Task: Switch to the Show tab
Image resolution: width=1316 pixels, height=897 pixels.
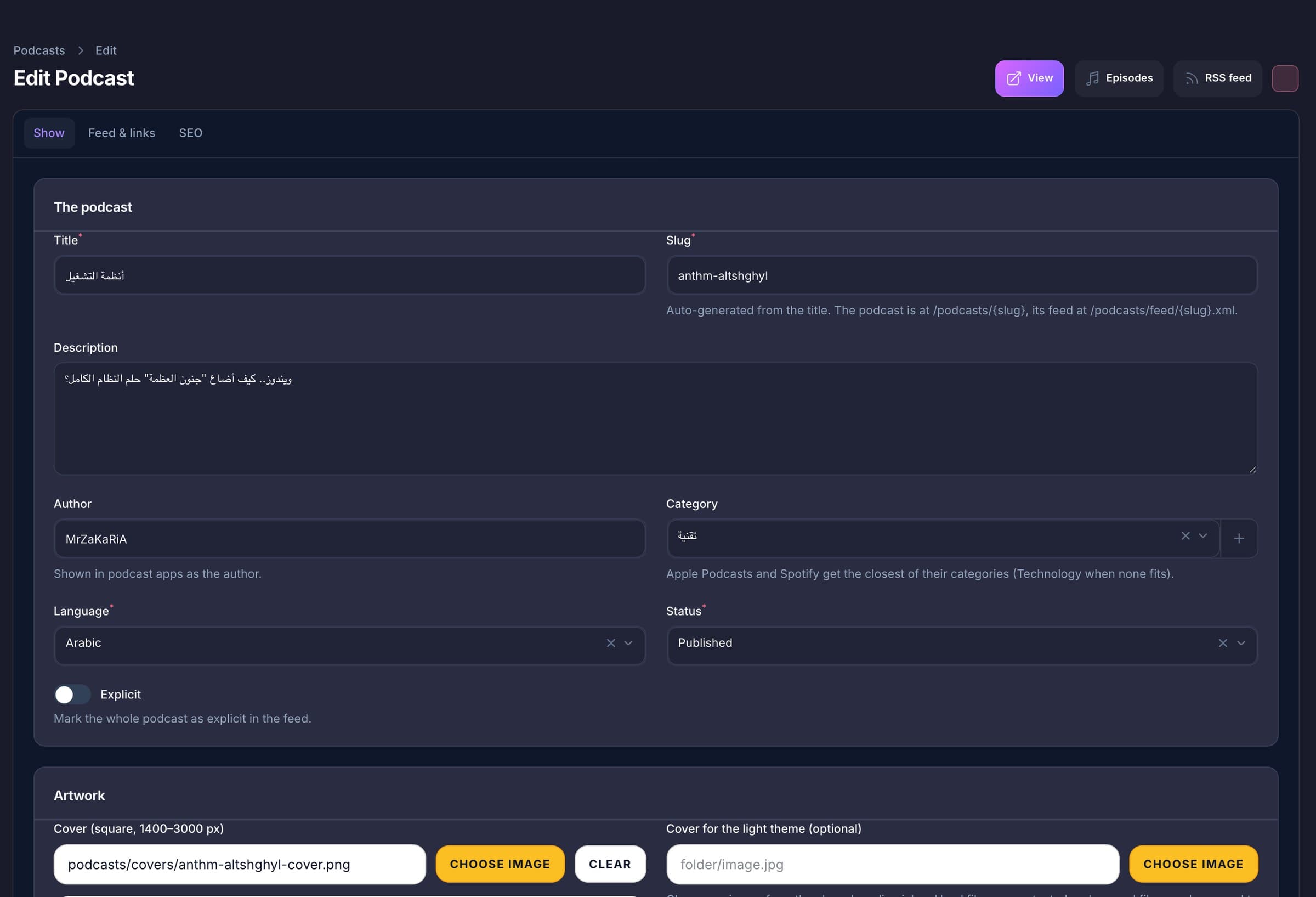Action: click(x=49, y=133)
